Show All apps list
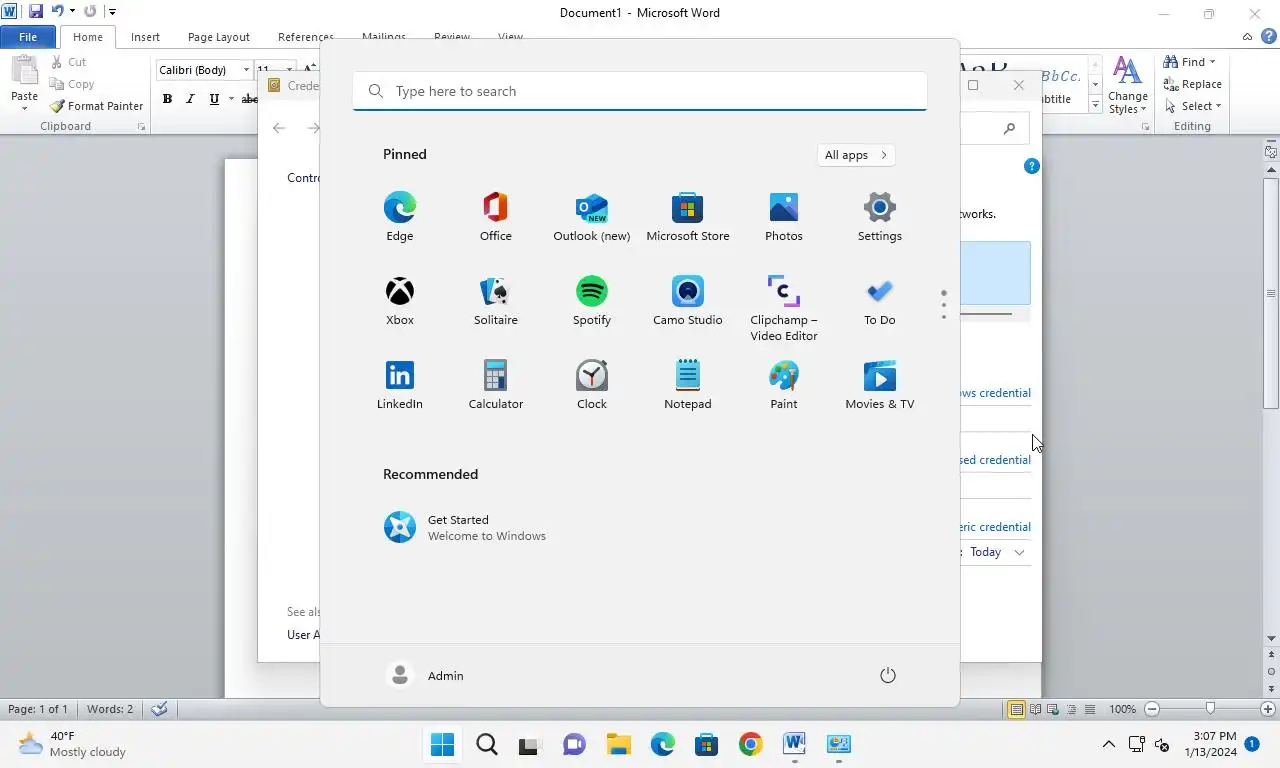The height and width of the screenshot is (768, 1280). pyautogui.click(x=856, y=155)
